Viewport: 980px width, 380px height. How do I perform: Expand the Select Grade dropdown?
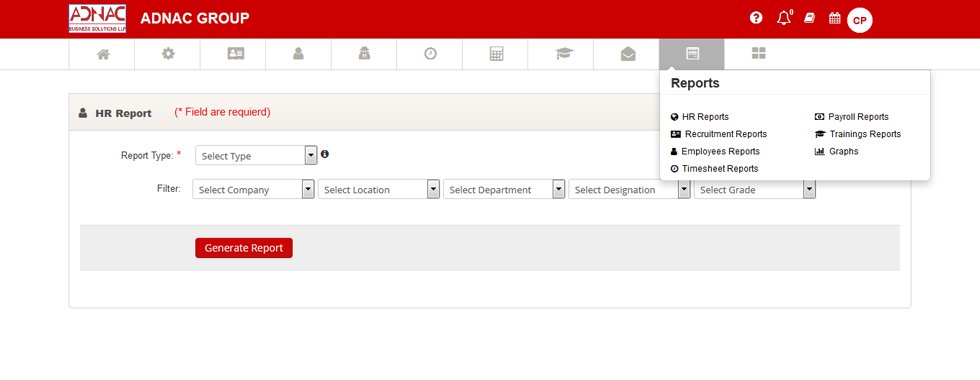pyautogui.click(x=755, y=189)
